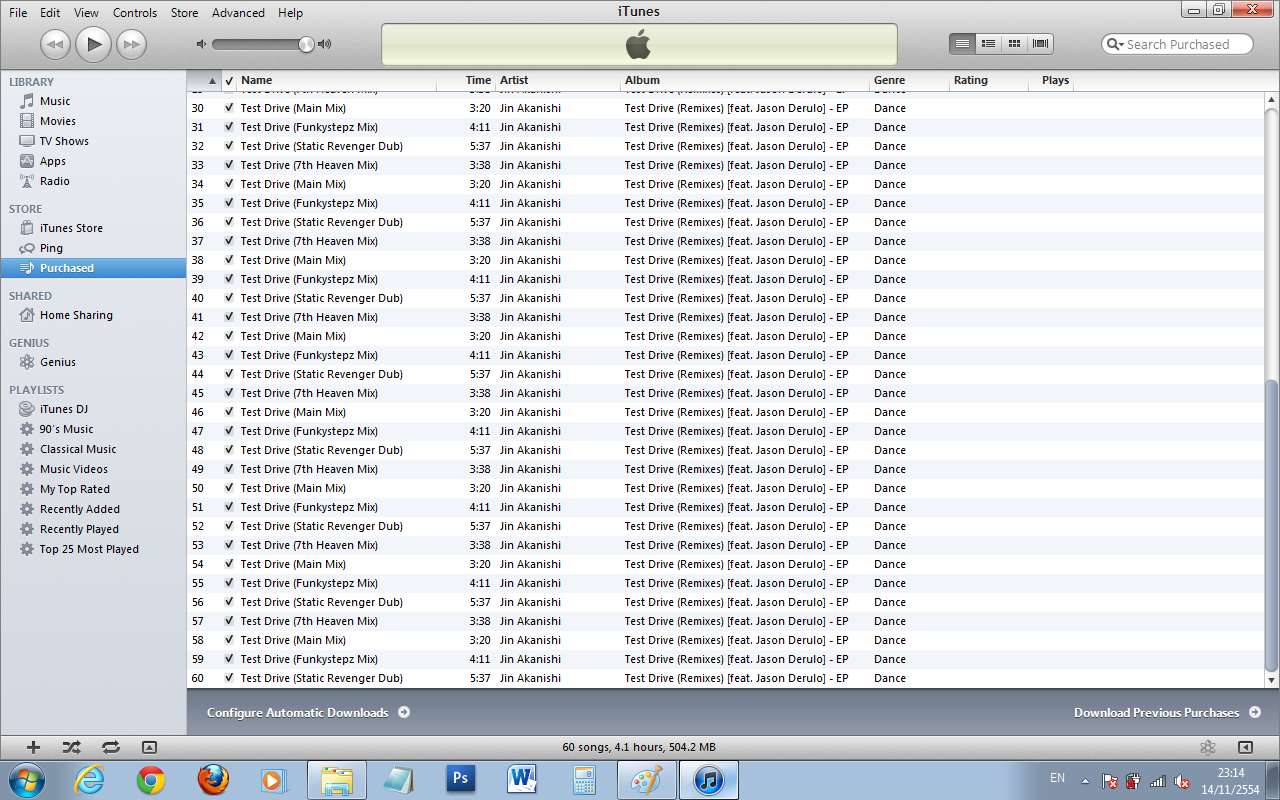
Task: Mute via the low-volume speaker icon
Action: (x=201, y=44)
